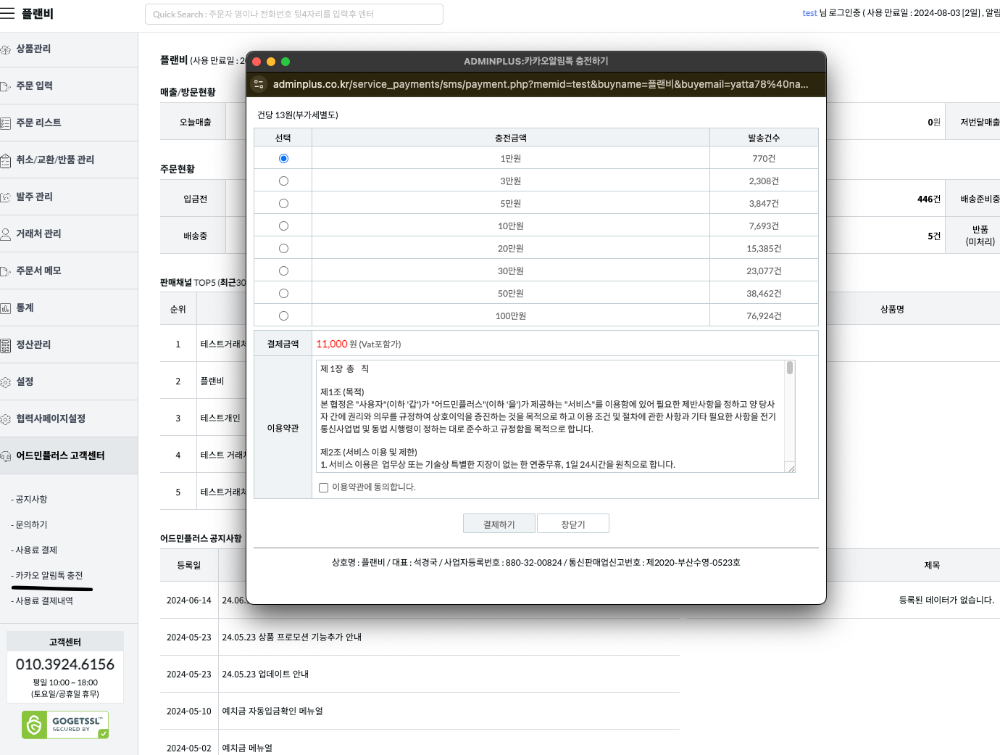Go to 공지사항 submenu link
Viewport: 1000px width, 755px height.
click(31, 499)
